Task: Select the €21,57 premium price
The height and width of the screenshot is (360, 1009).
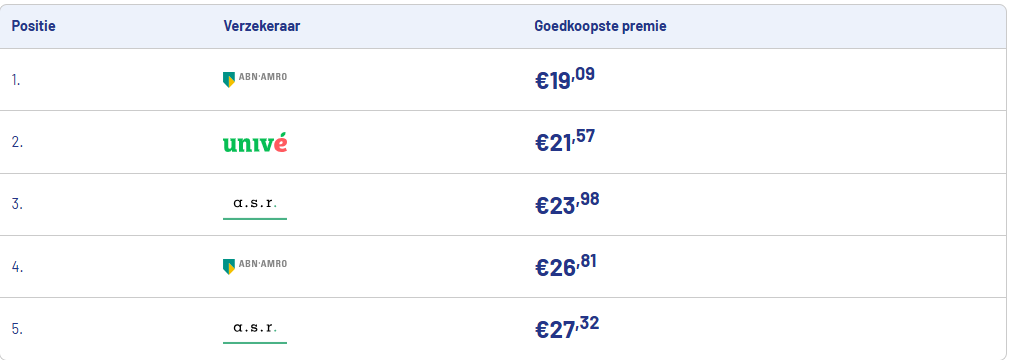Action: click(565, 141)
